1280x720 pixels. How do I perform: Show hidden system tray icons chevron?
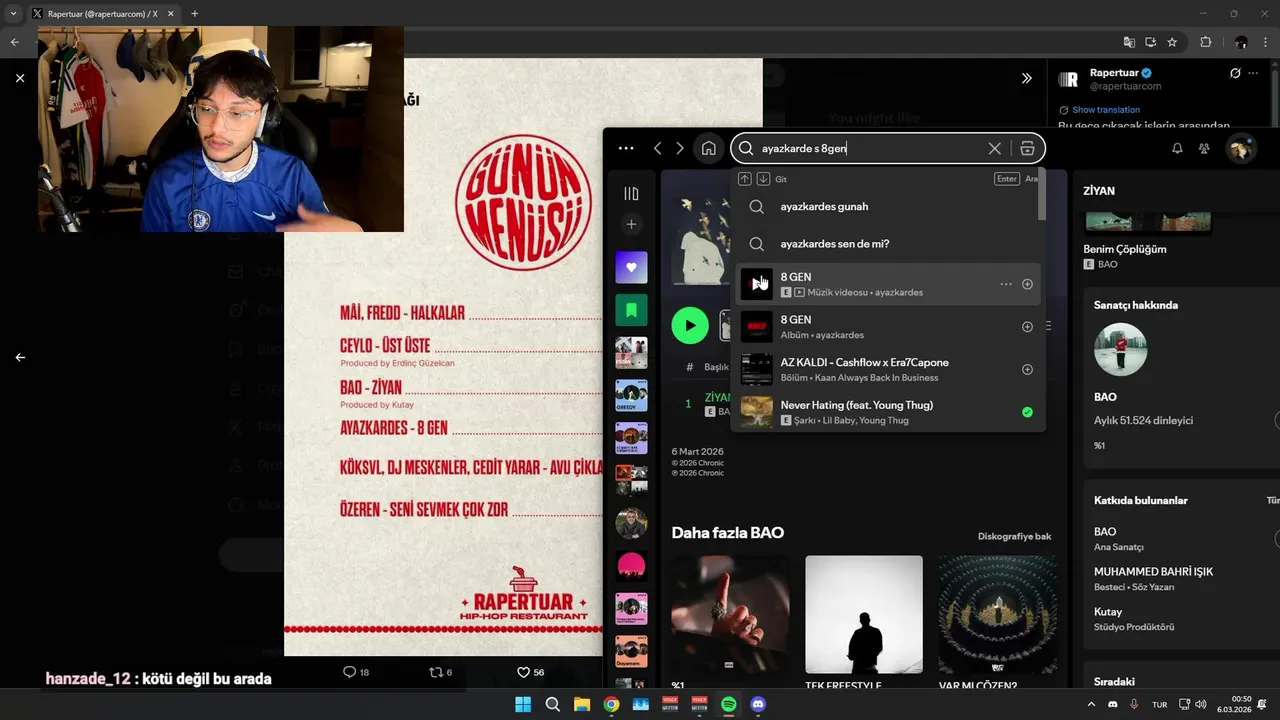pos(1091,704)
